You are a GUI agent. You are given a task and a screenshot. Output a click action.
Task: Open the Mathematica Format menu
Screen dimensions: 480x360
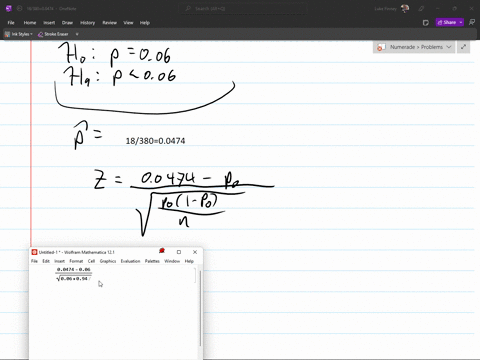click(76, 261)
